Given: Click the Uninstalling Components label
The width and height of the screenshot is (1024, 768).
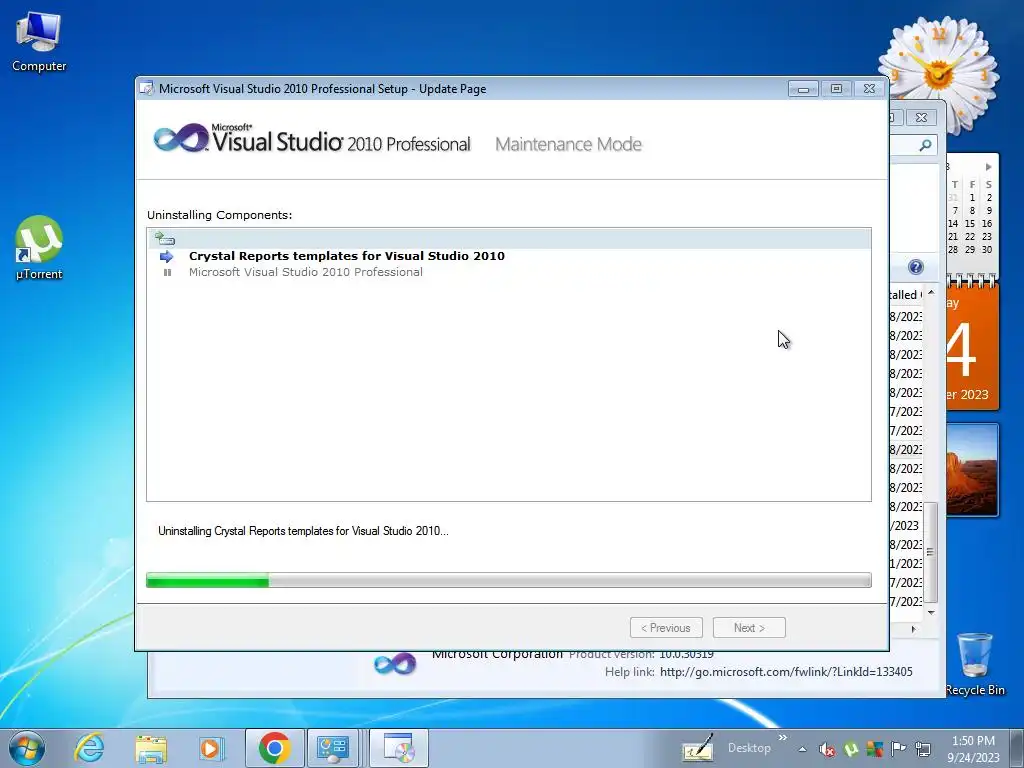Looking at the screenshot, I should pyautogui.click(x=219, y=215).
